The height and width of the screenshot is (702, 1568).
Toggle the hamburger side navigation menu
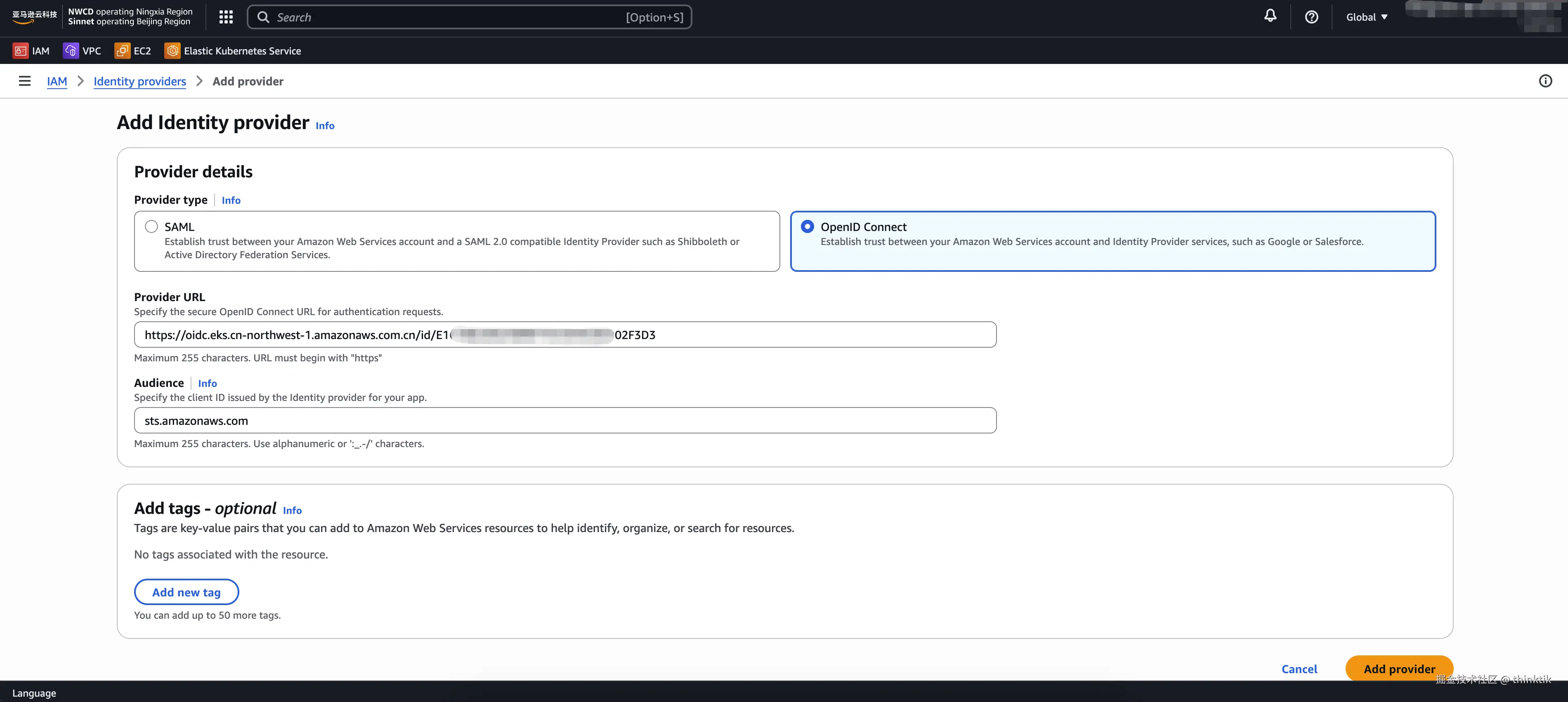tap(24, 81)
